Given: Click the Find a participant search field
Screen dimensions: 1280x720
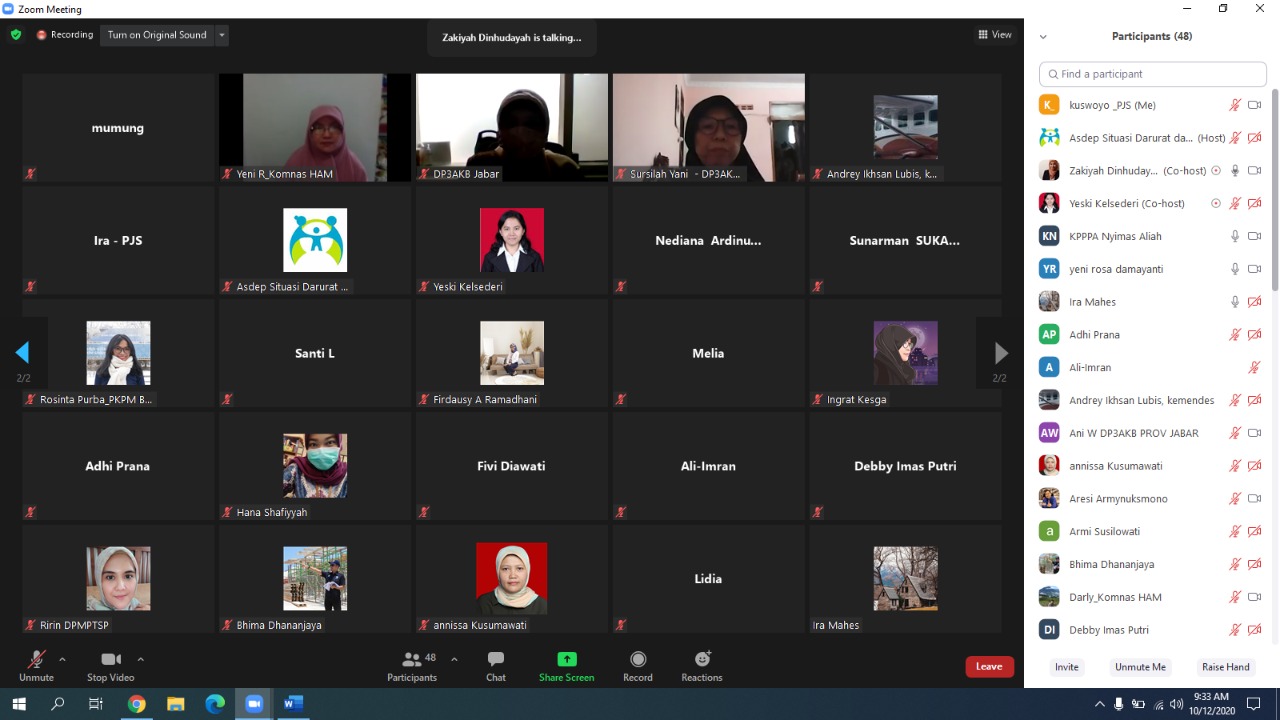Looking at the screenshot, I should tap(1153, 74).
